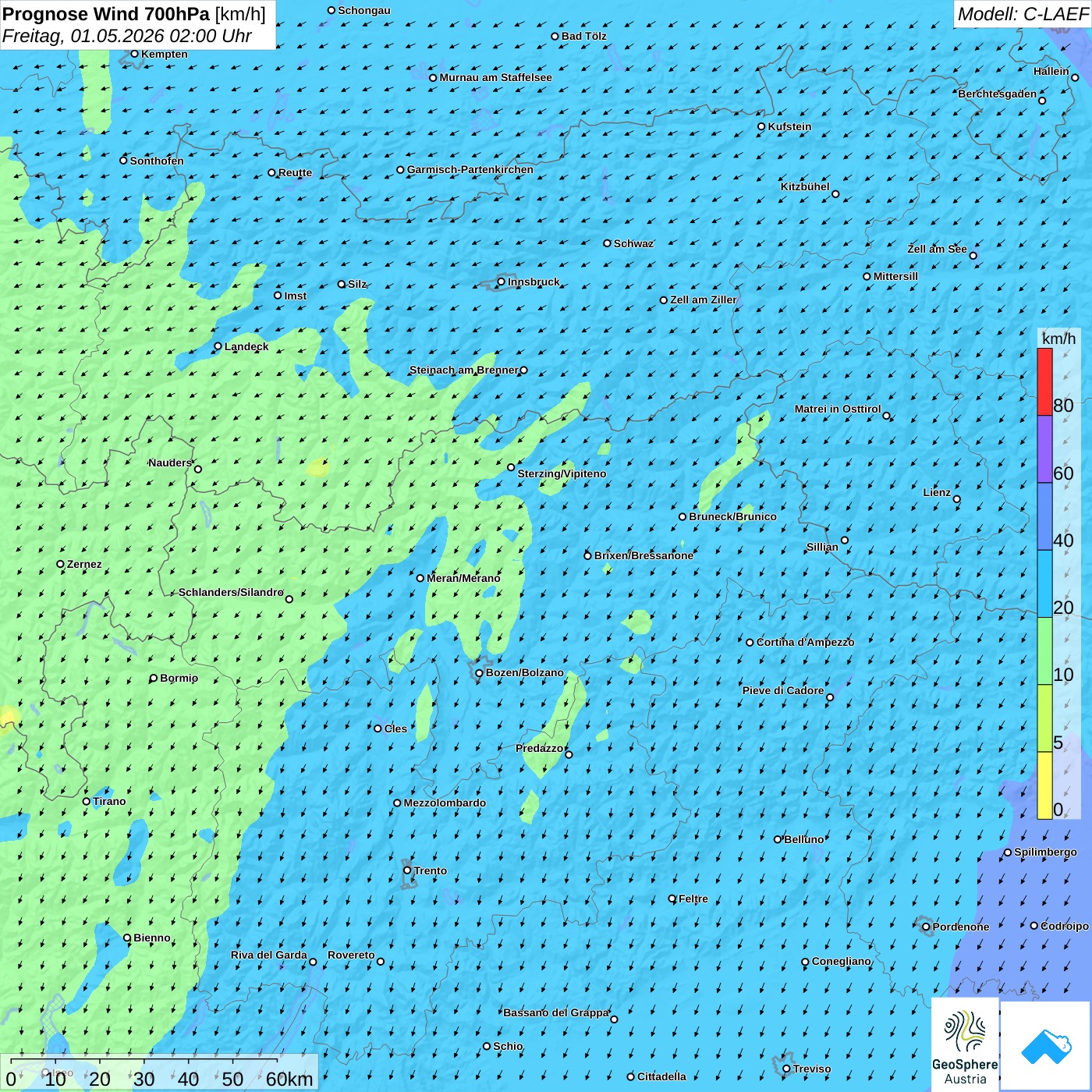Click the 'Riva del Garda' label
Image resolution: width=1092 pixels, height=1092 pixels.
(x=269, y=955)
